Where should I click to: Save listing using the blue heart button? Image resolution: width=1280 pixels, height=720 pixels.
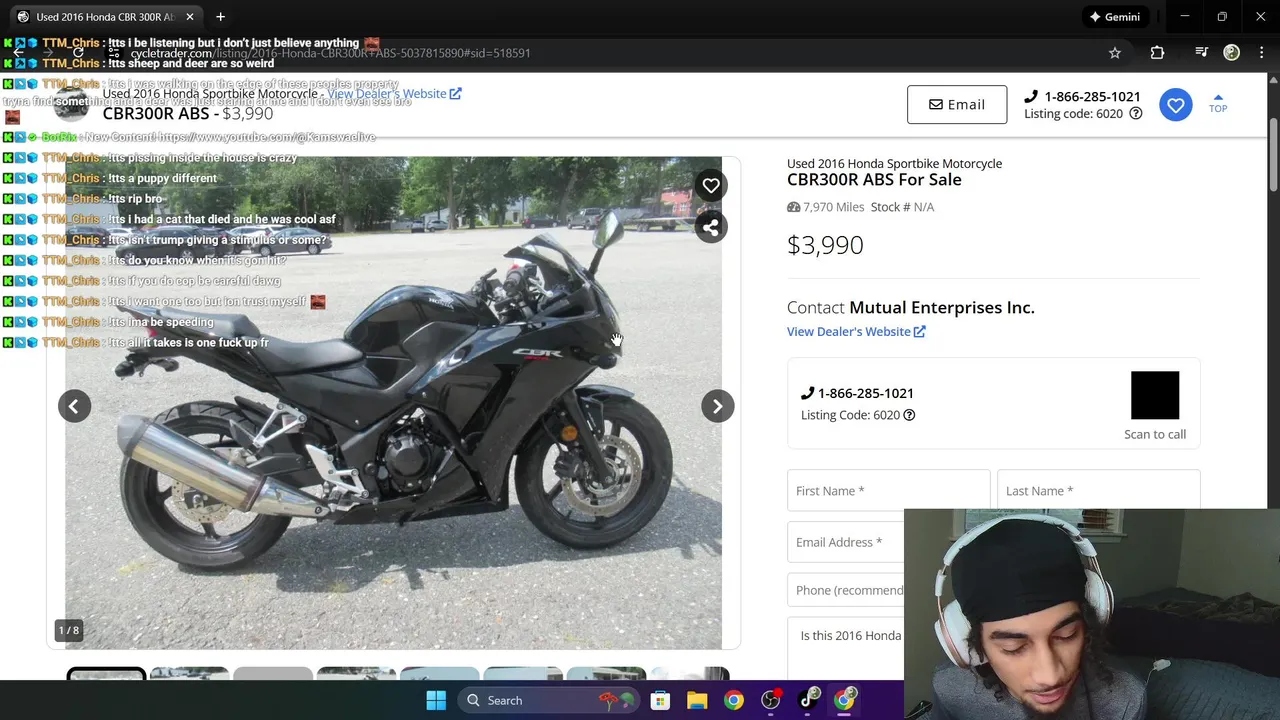[x=1176, y=105]
